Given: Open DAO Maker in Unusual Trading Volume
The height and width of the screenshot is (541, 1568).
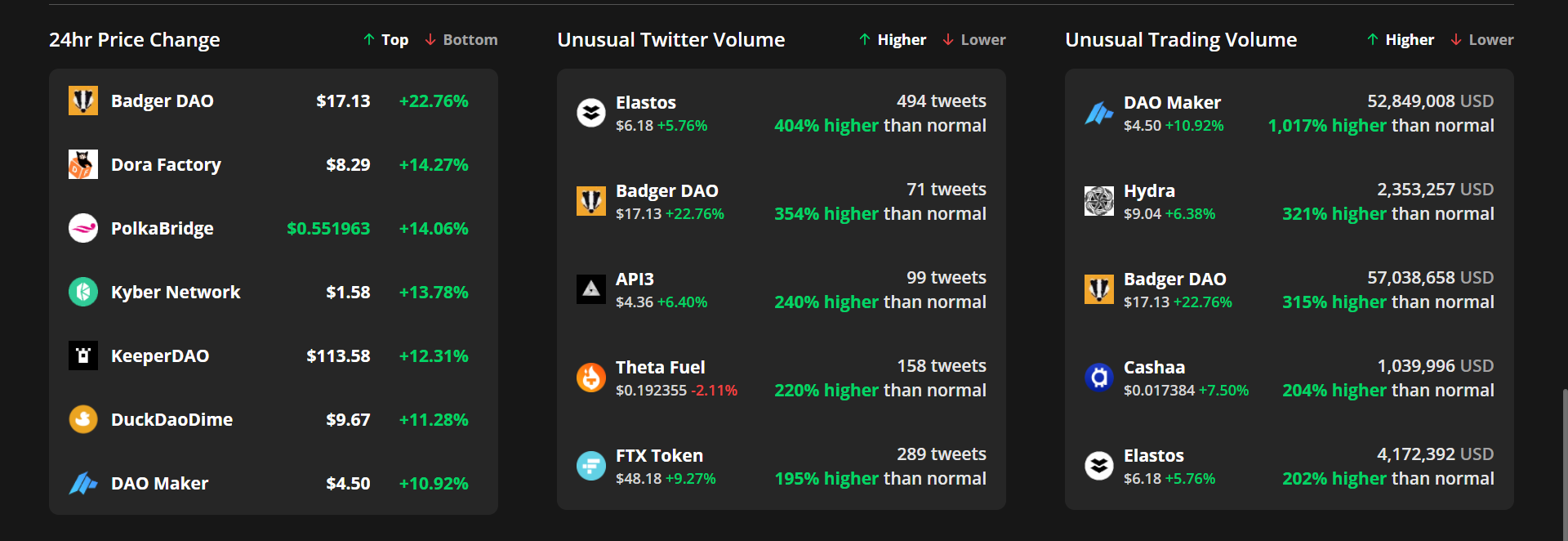Looking at the screenshot, I should pos(1172,103).
